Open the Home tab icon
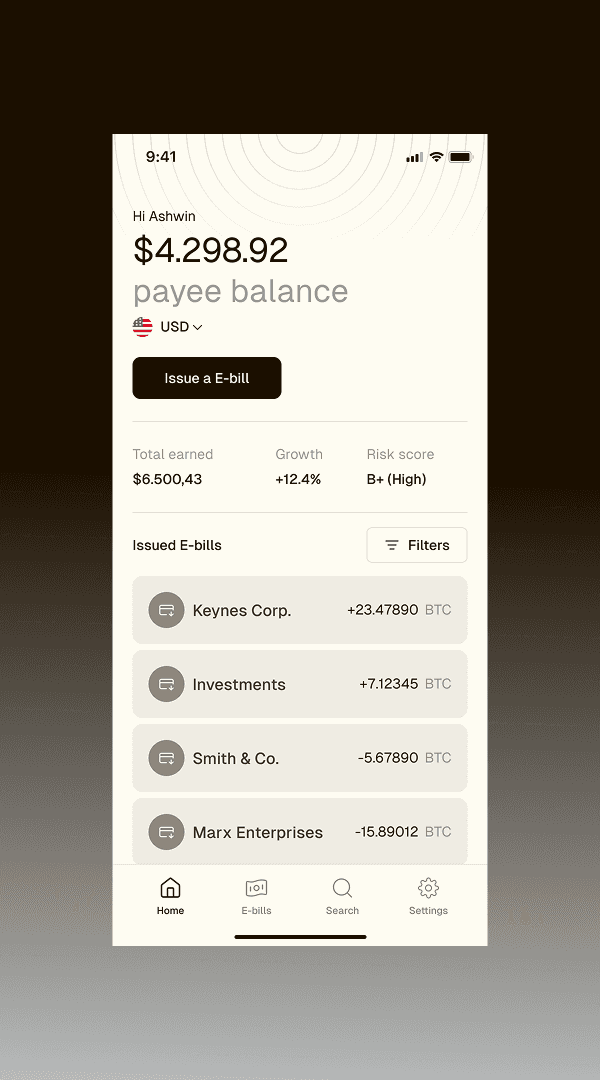This screenshot has width=600, height=1080. 170,888
